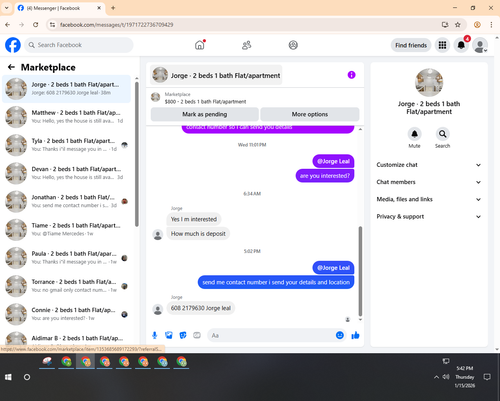The width and height of the screenshot is (500, 401).
Task: Click the Search Facebook field
Action: point(79,45)
